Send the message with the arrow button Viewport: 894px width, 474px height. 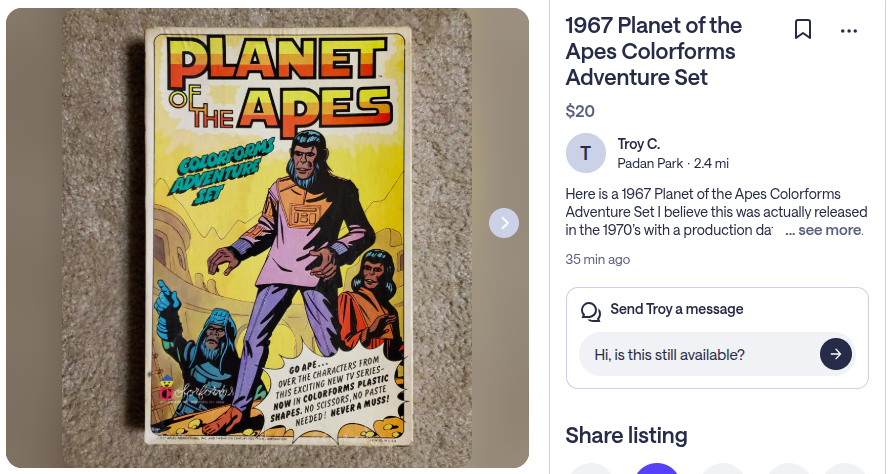pos(836,354)
